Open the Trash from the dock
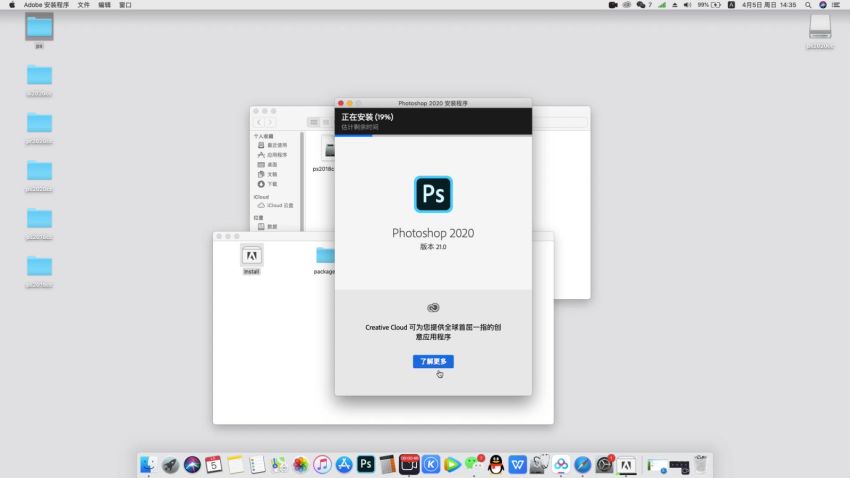This screenshot has height=478, width=850. (x=700, y=464)
